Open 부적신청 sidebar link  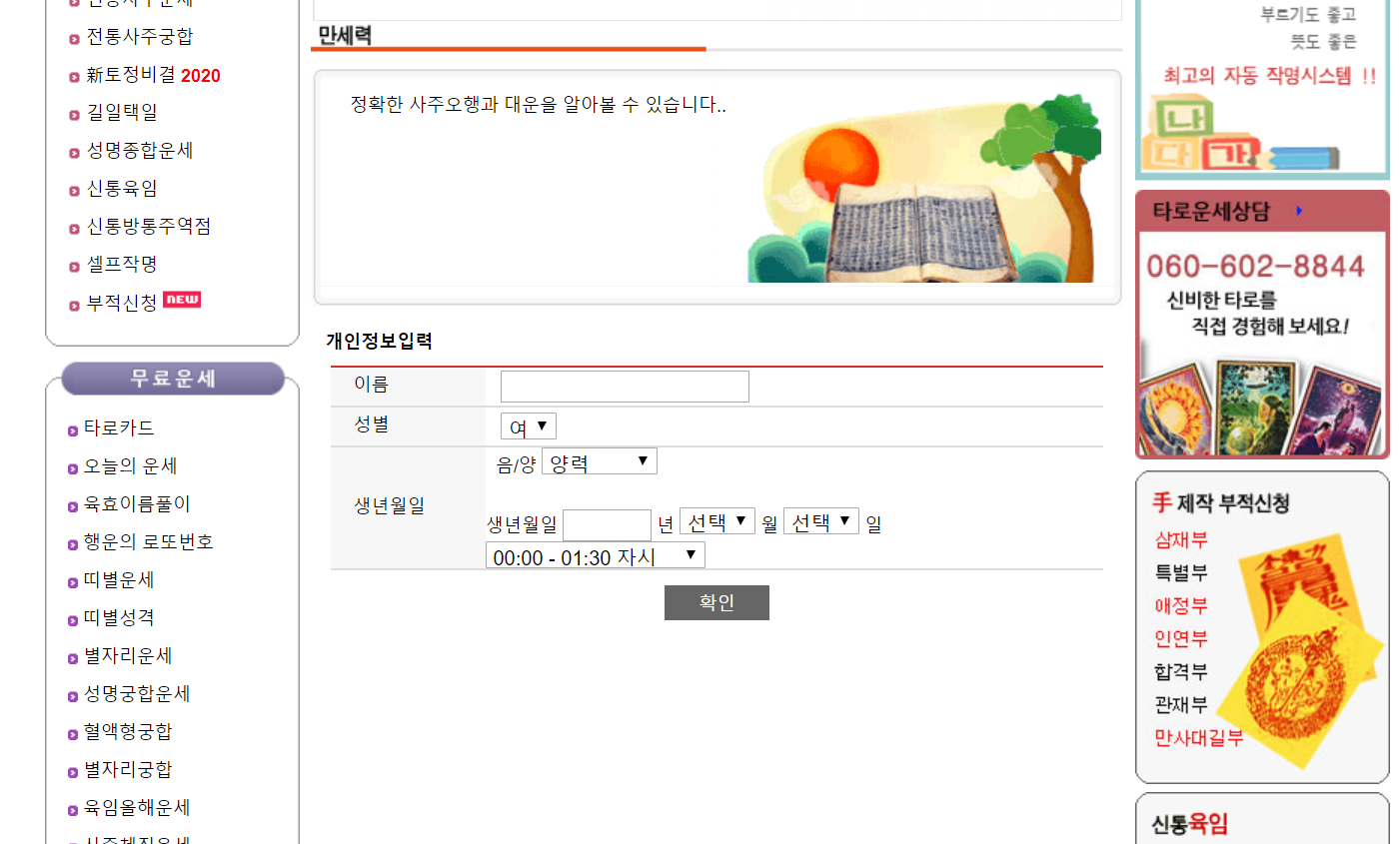click(122, 303)
